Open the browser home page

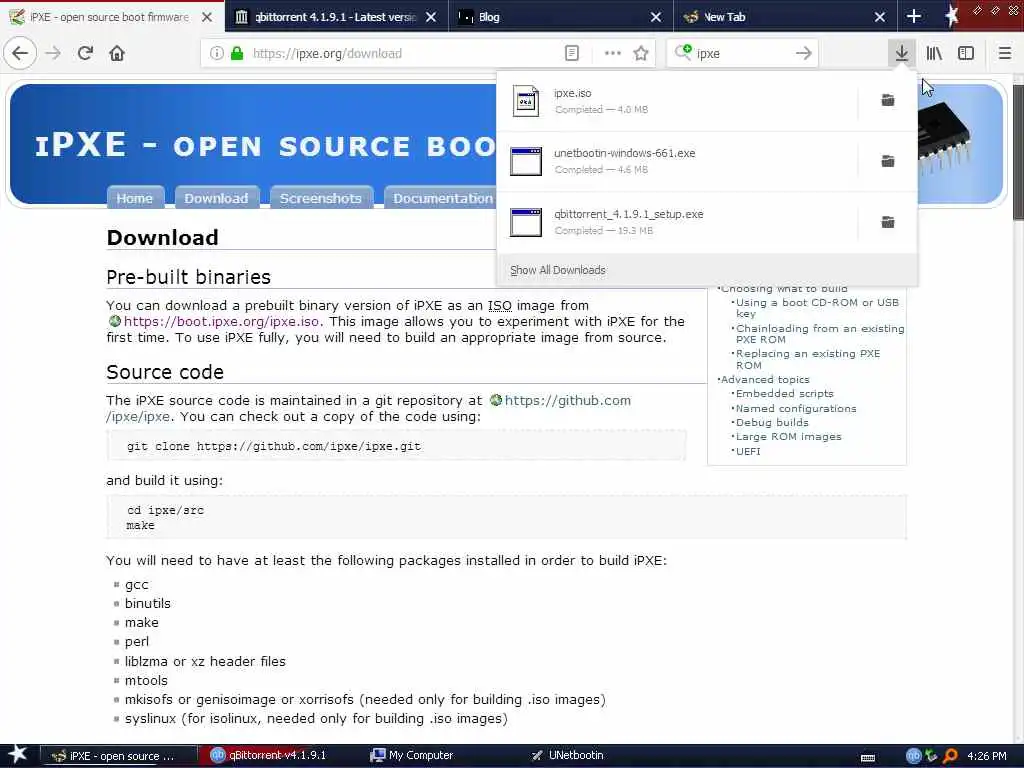[x=117, y=54]
